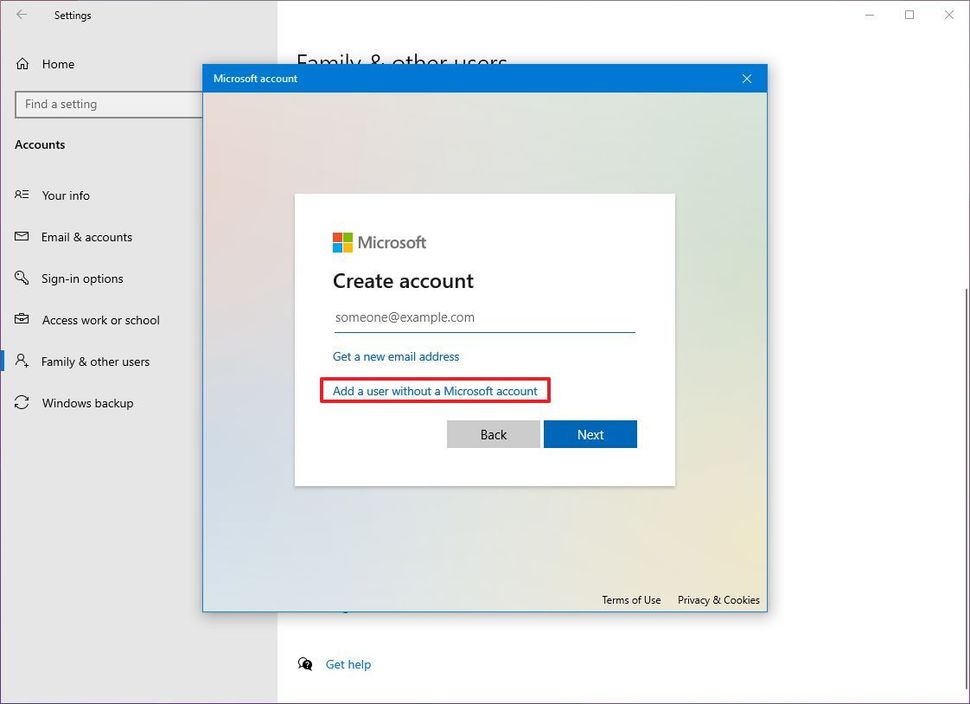Click the Back button in dialog
This screenshot has height=704, width=970.
click(x=493, y=434)
